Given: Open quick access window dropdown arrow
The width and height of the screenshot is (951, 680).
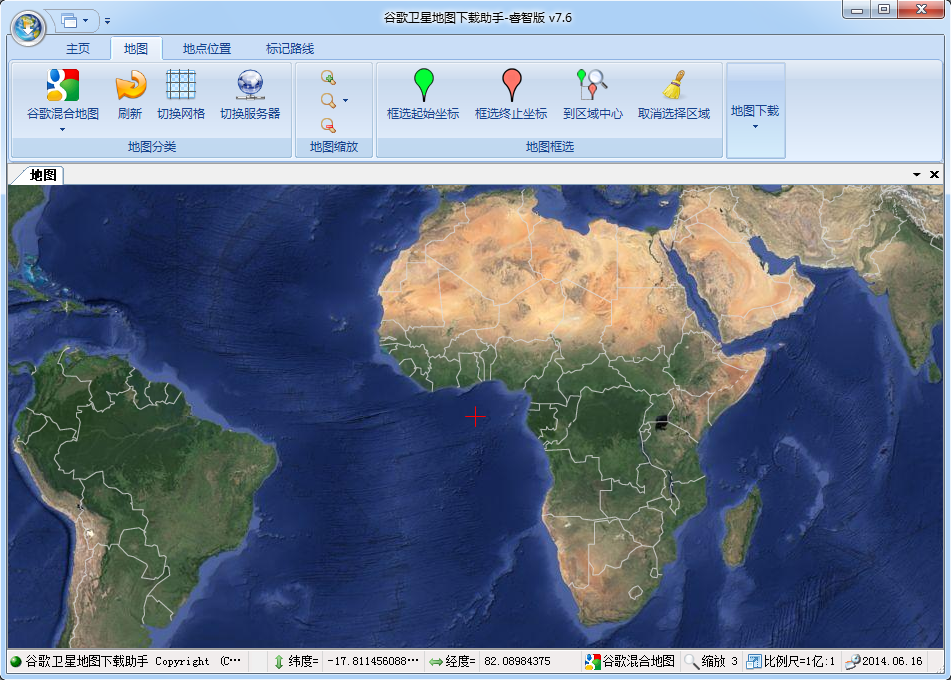Looking at the screenshot, I should coord(86,21).
